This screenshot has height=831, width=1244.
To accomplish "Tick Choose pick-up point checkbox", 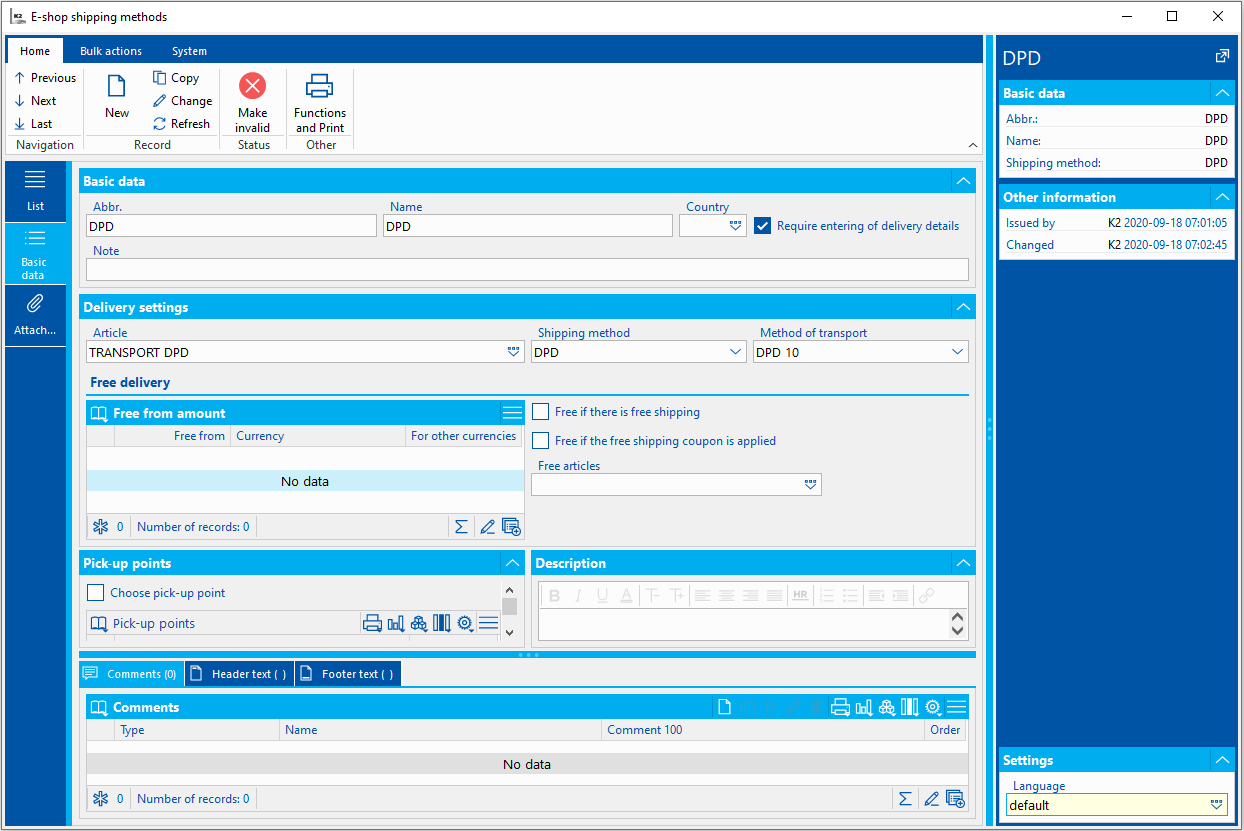I will tap(96, 593).
